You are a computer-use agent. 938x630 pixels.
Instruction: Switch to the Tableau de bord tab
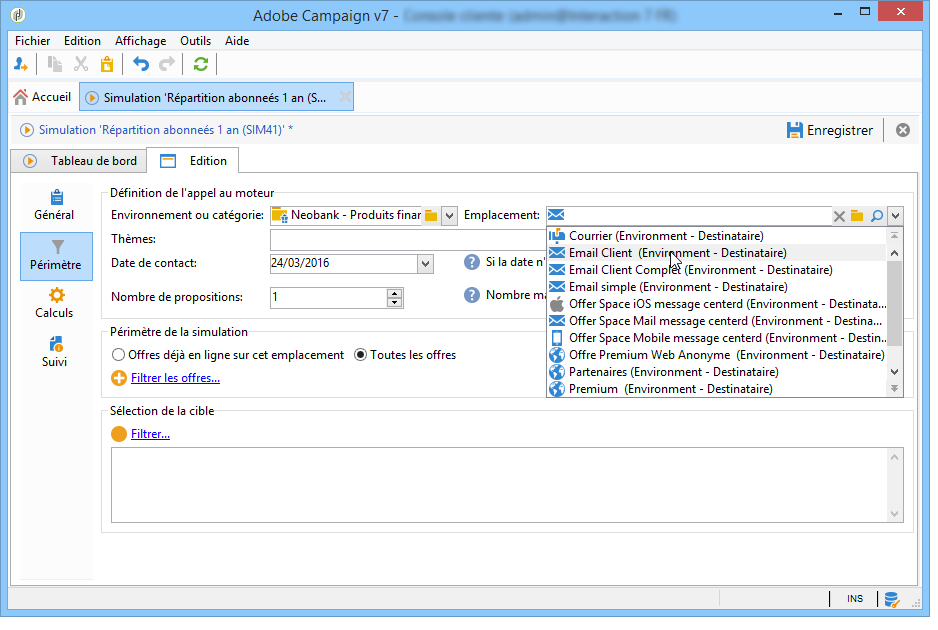(80, 161)
